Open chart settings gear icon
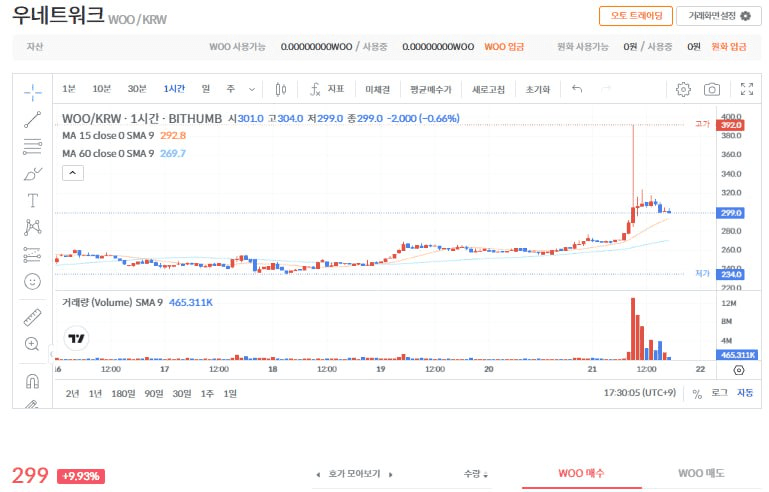769x492 pixels. [x=683, y=89]
